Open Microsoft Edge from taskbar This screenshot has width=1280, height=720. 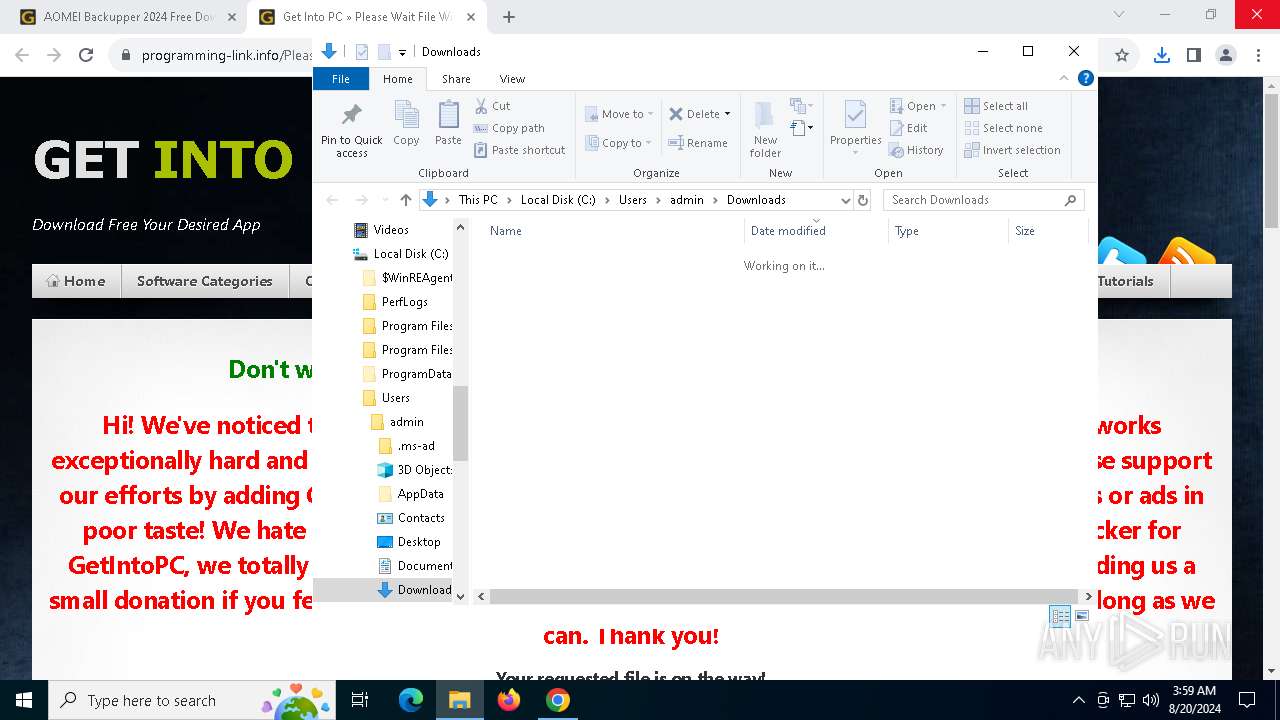pyautogui.click(x=411, y=700)
